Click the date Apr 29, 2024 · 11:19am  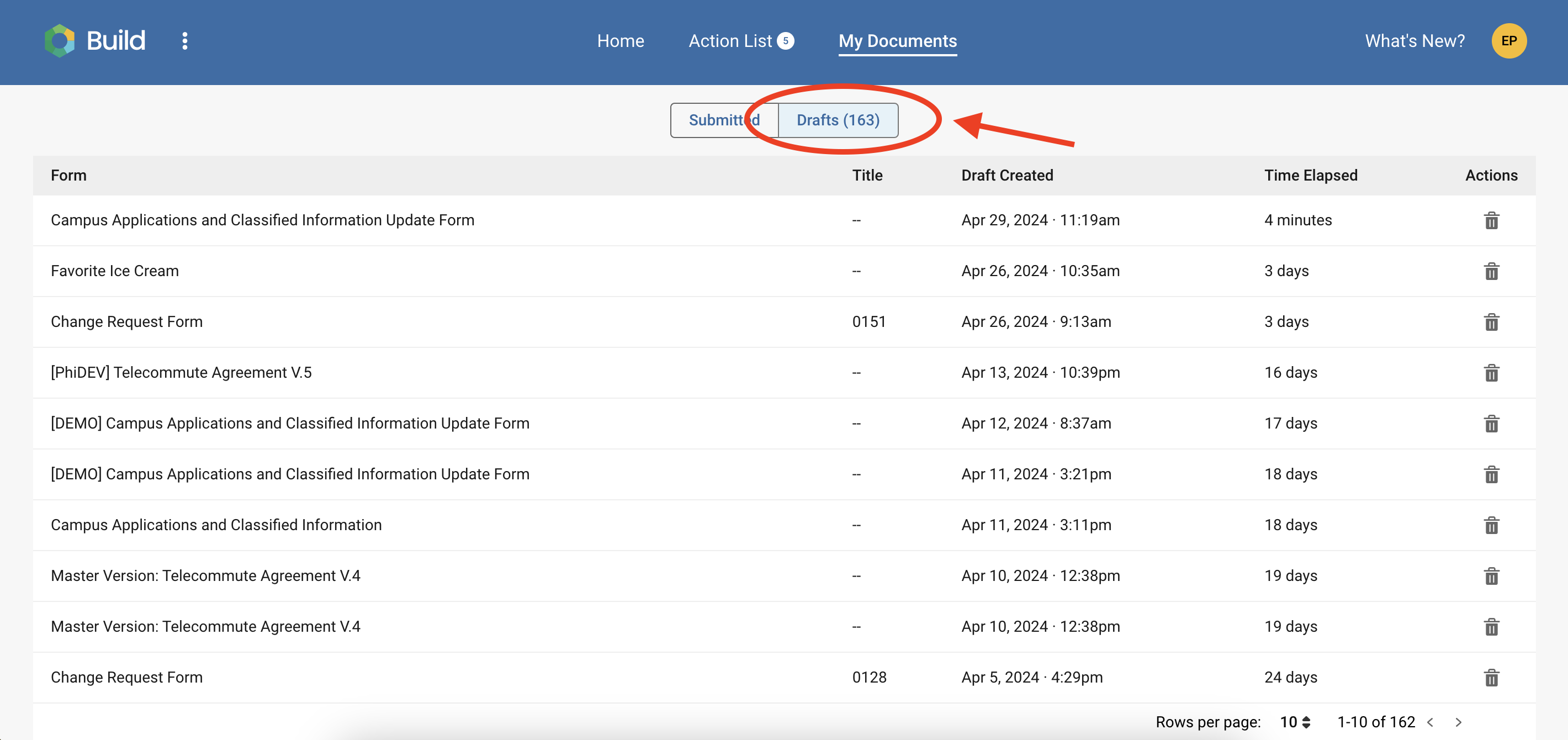coord(1040,220)
